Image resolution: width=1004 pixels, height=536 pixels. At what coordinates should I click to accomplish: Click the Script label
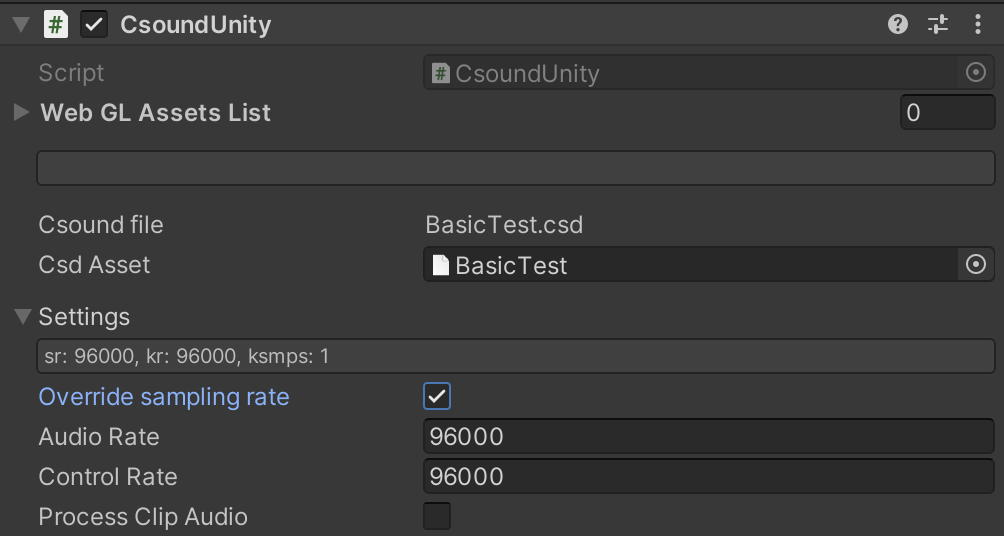coord(71,73)
